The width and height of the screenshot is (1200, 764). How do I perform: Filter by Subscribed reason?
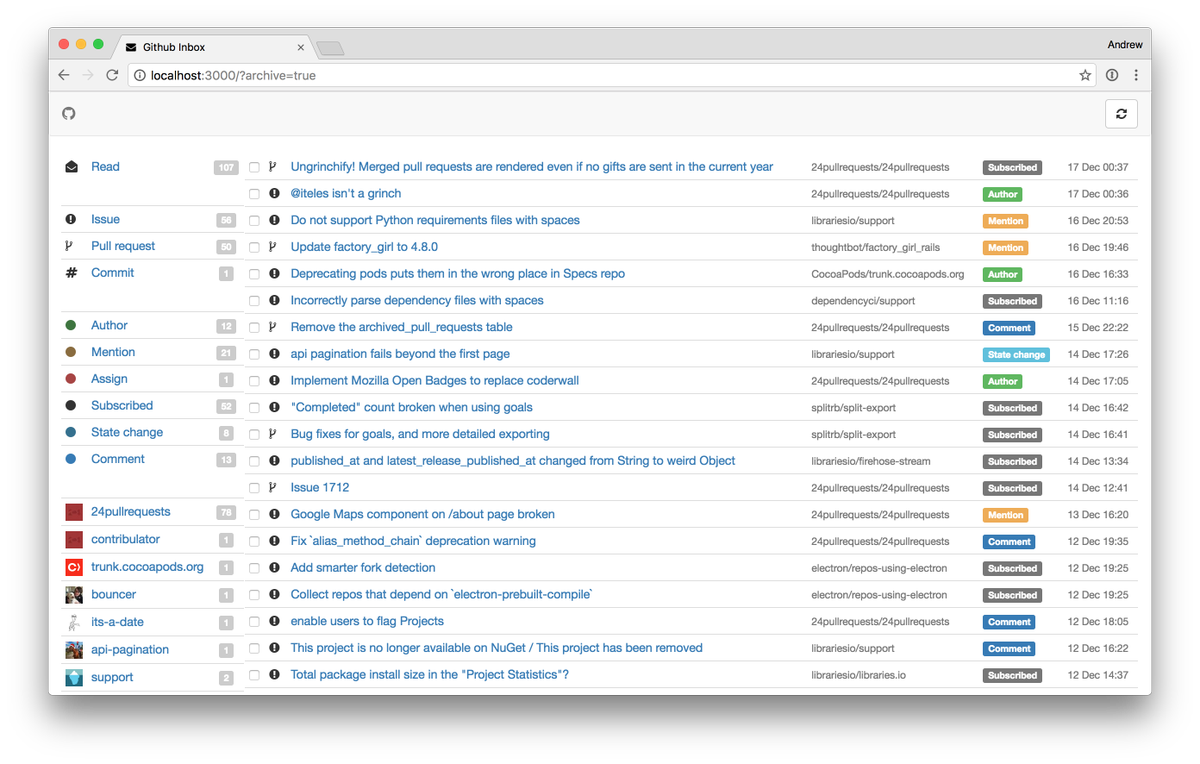pyautogui.click(x=122, y=405)
